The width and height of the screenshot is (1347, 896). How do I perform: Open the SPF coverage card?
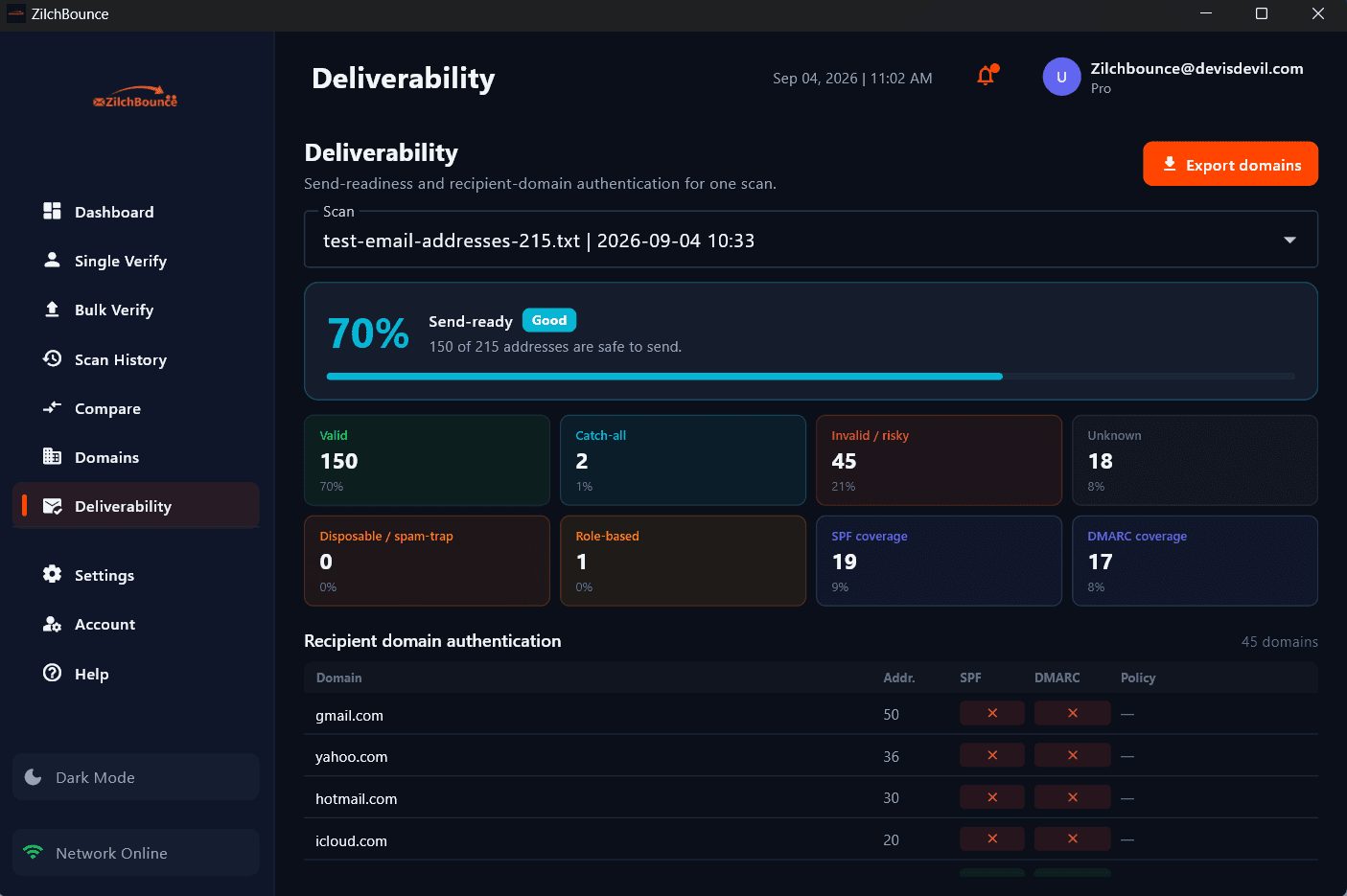pos(939,561)
